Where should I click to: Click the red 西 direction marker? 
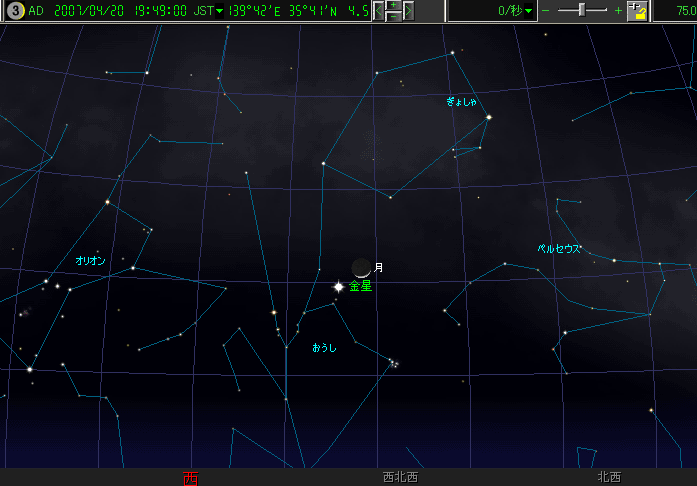click(190, 478)
